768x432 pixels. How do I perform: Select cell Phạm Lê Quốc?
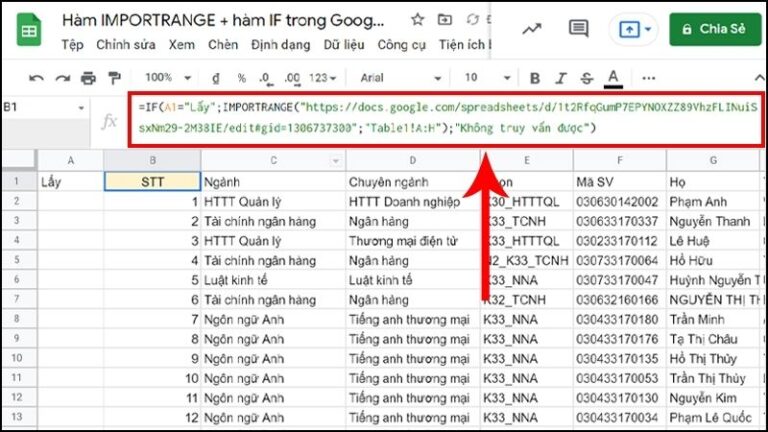coord(713,417)
